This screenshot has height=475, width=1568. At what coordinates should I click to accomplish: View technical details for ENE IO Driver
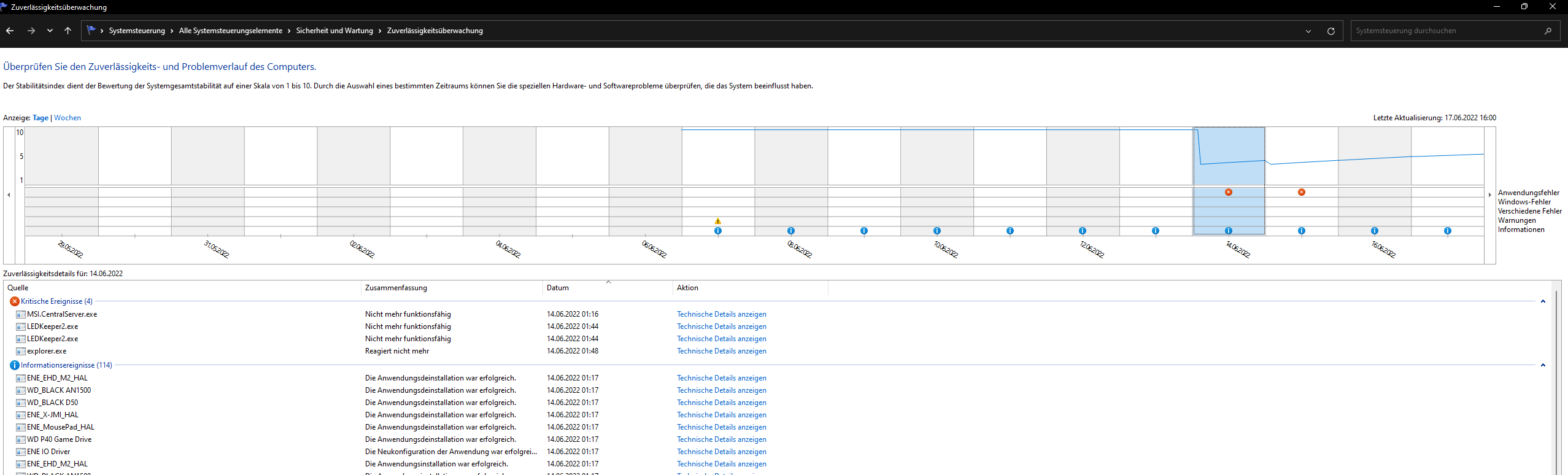coord(722,452)
